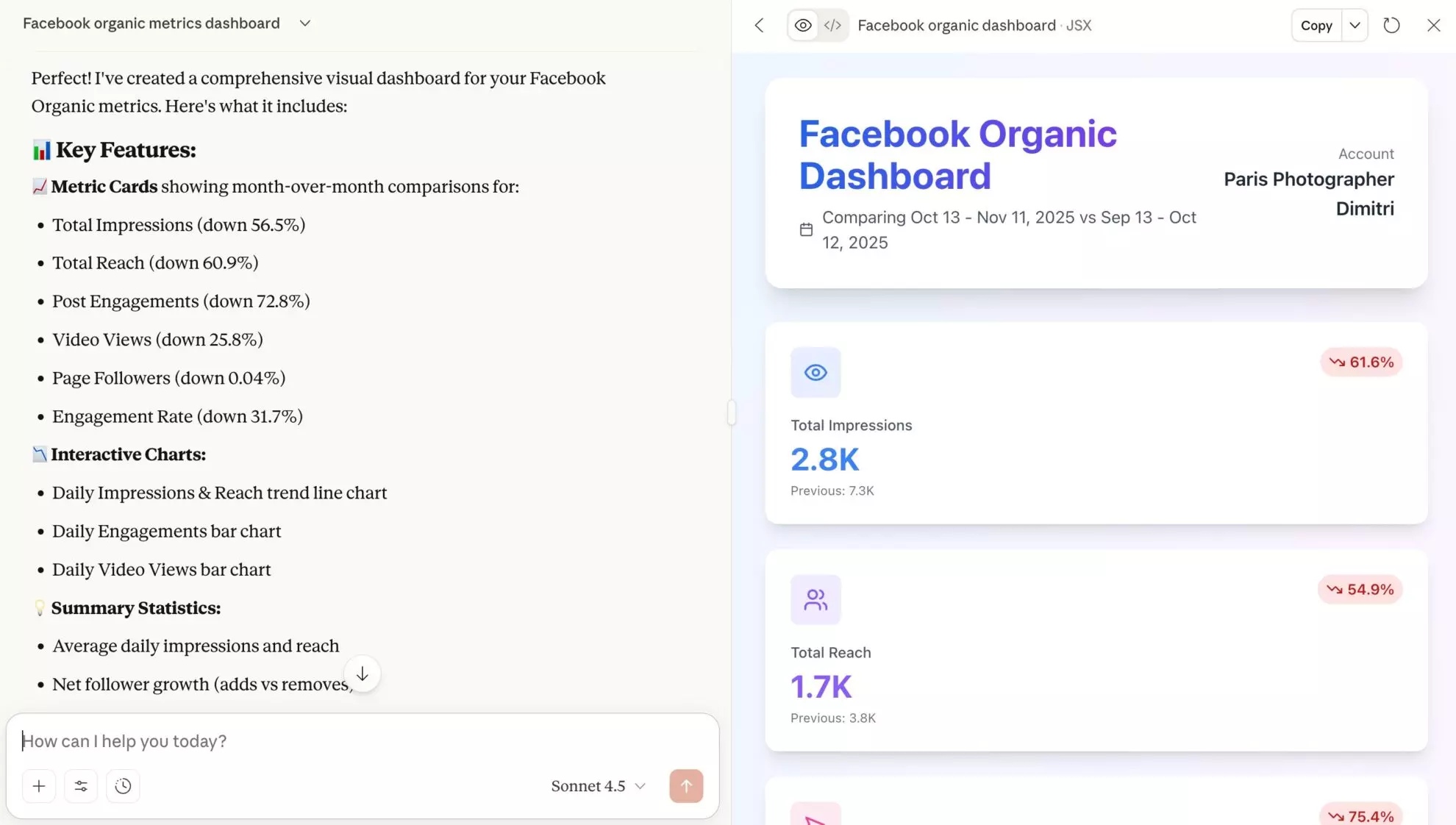Click the Total Impressions eye icon
Viewport: 1456px width, 825px height.
(816, 373)
